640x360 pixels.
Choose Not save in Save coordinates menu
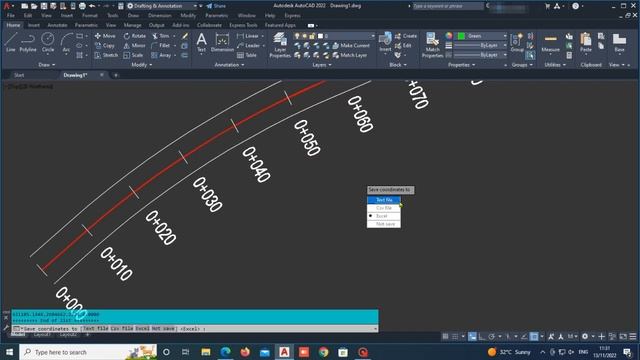tap(384, 224)
